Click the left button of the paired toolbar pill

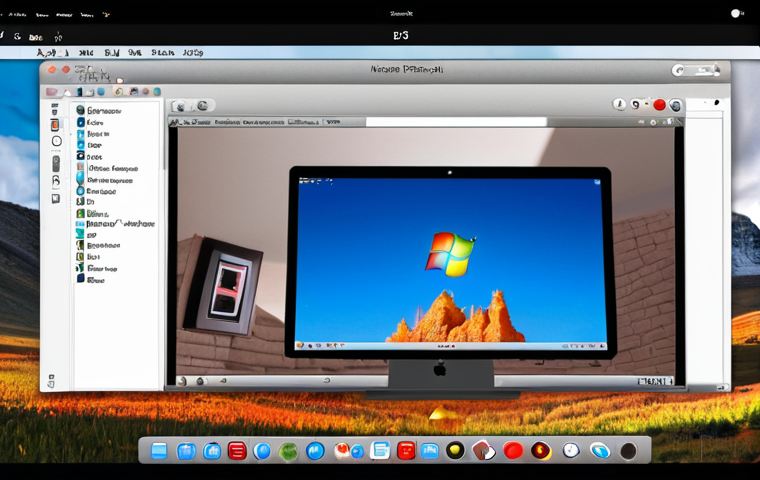click(x=180, y=106)
